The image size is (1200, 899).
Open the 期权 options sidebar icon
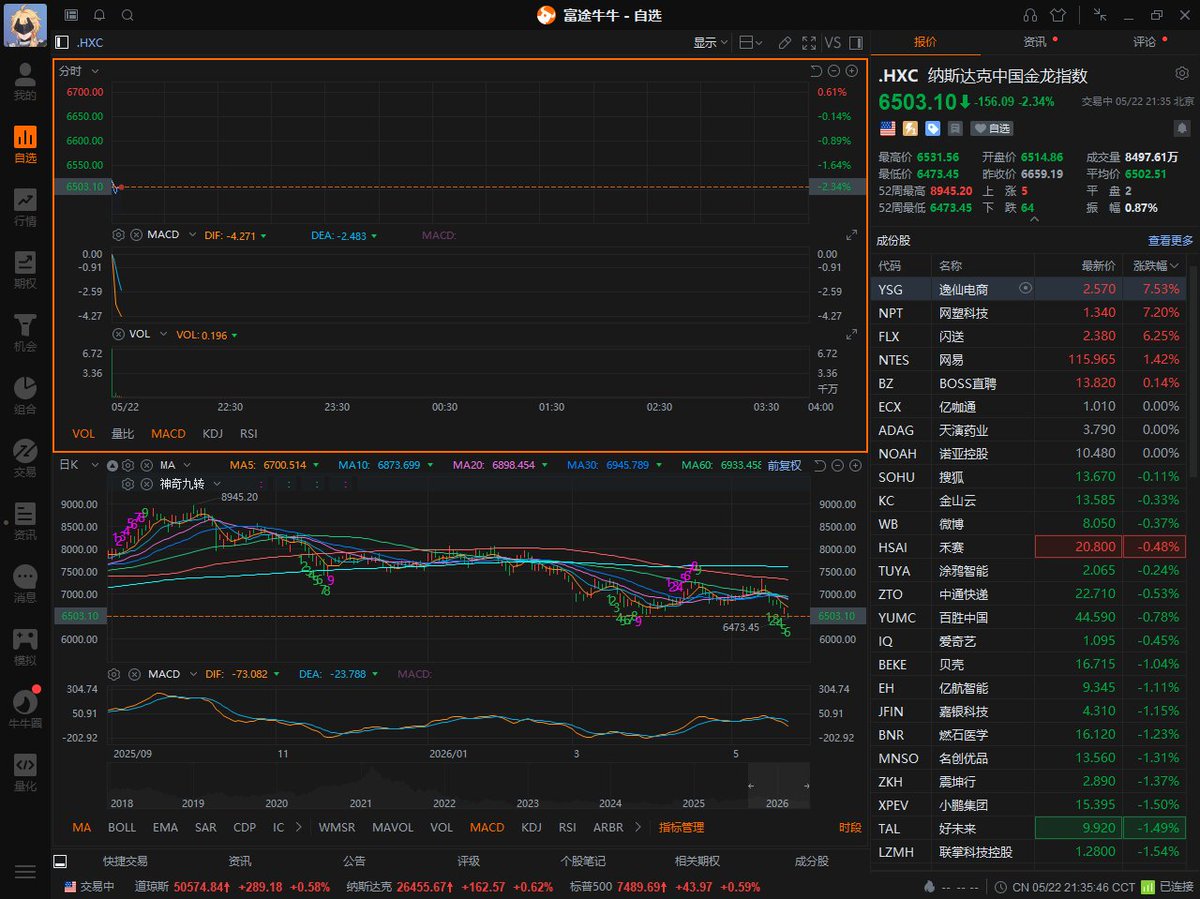click(x=25, y=270)
